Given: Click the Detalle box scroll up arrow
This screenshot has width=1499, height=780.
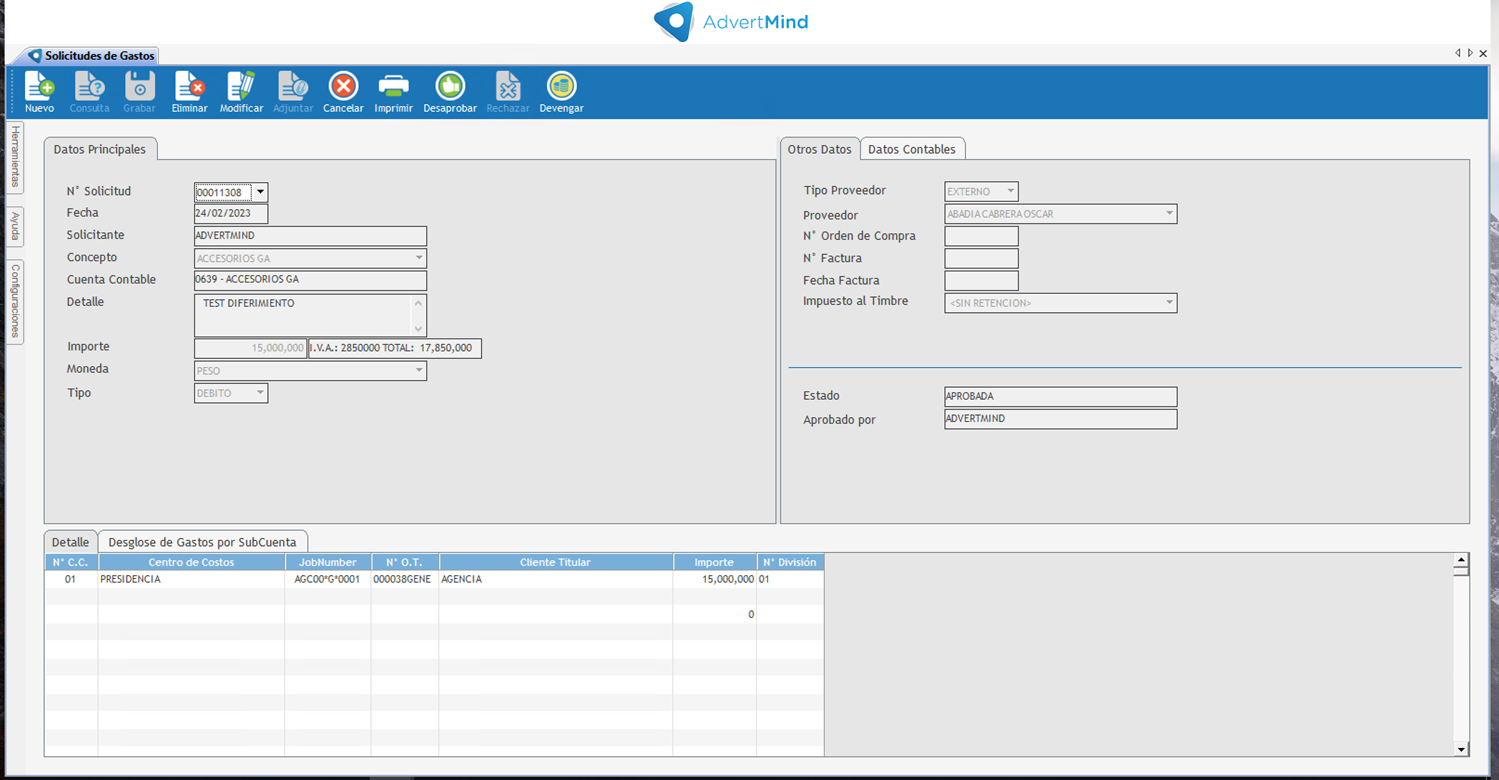Looking at the screenshot, I should [419, 303].
